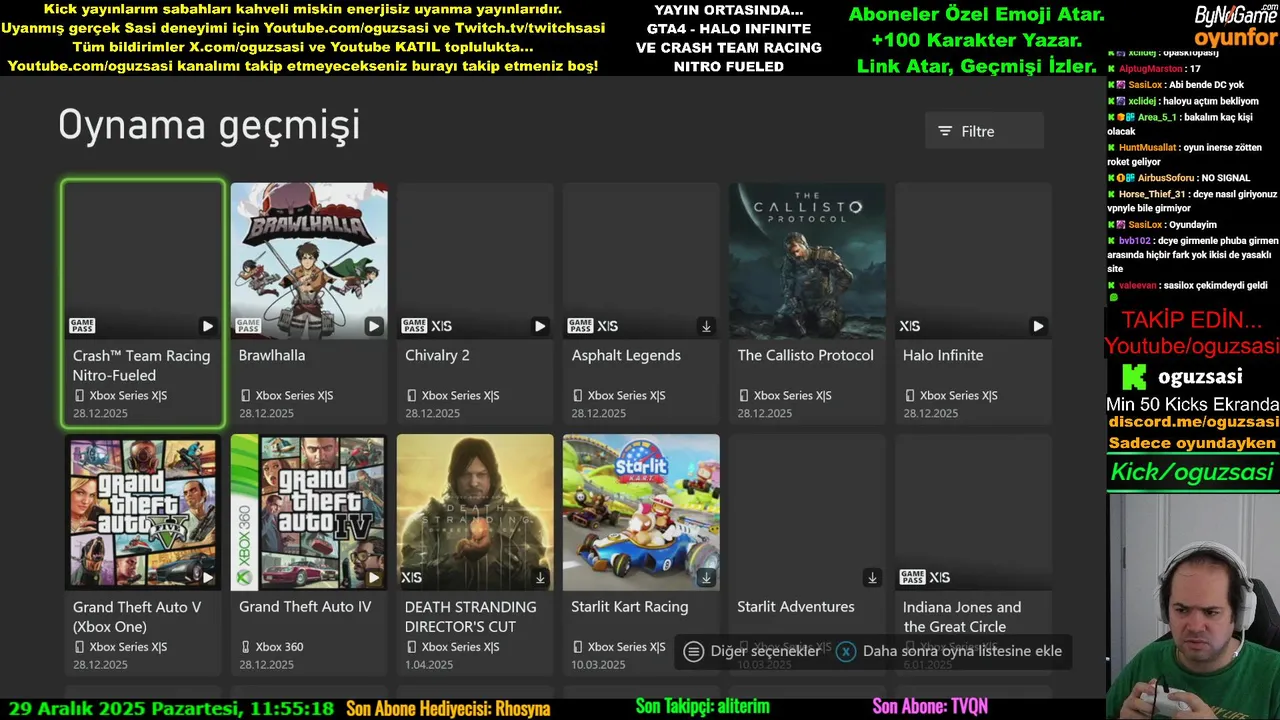This screenshot has width=1280, height=720.
Task: Click the X|S badge on Halo Infinite tile
Action: pyautogui.click(x=910, y=326)
